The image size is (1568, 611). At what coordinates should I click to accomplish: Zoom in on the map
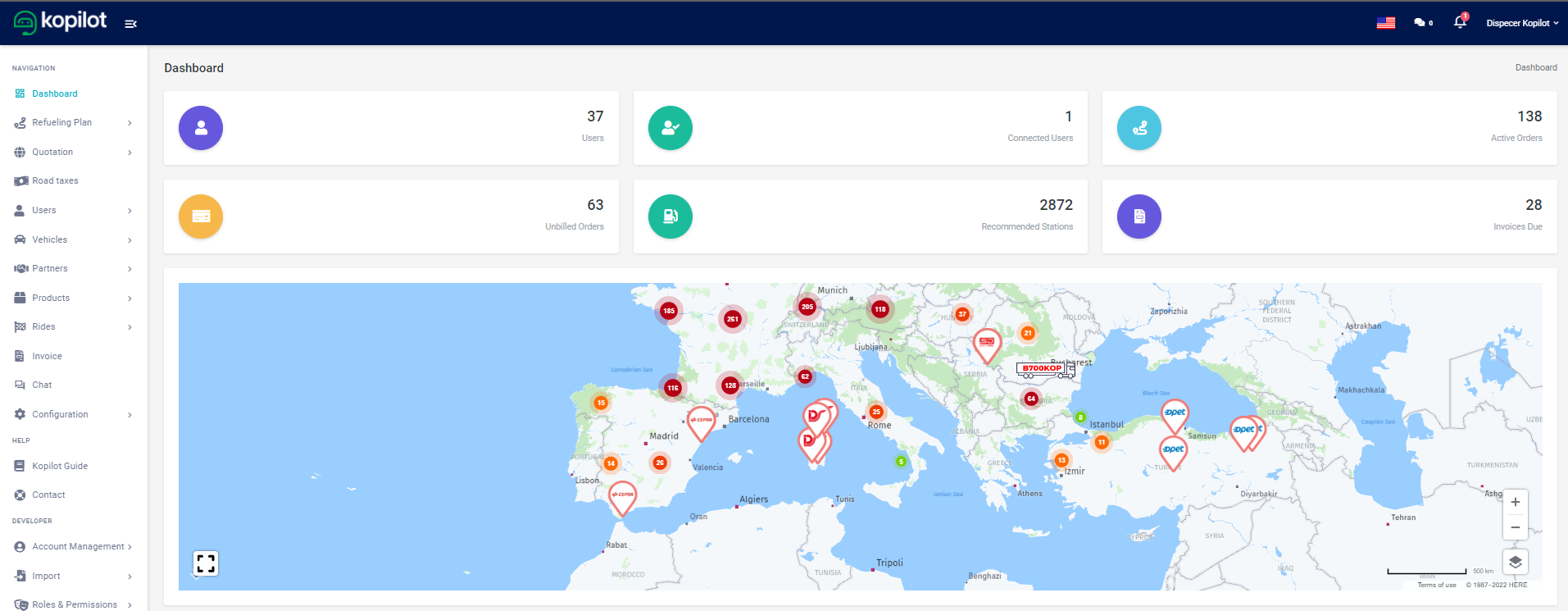tap(1515, 502)
